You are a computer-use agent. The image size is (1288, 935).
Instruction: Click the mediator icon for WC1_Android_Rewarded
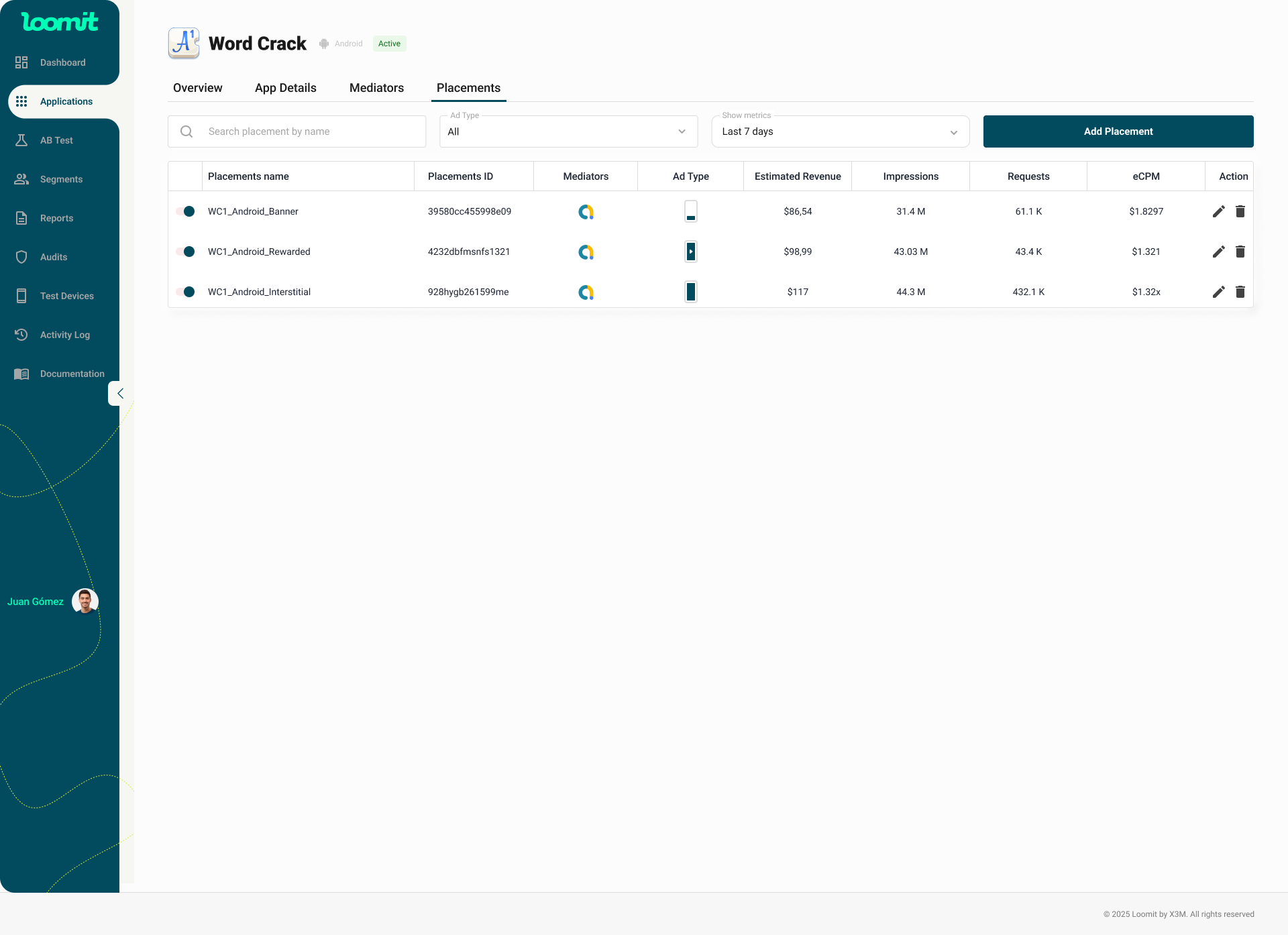click(x=586, y=252)
